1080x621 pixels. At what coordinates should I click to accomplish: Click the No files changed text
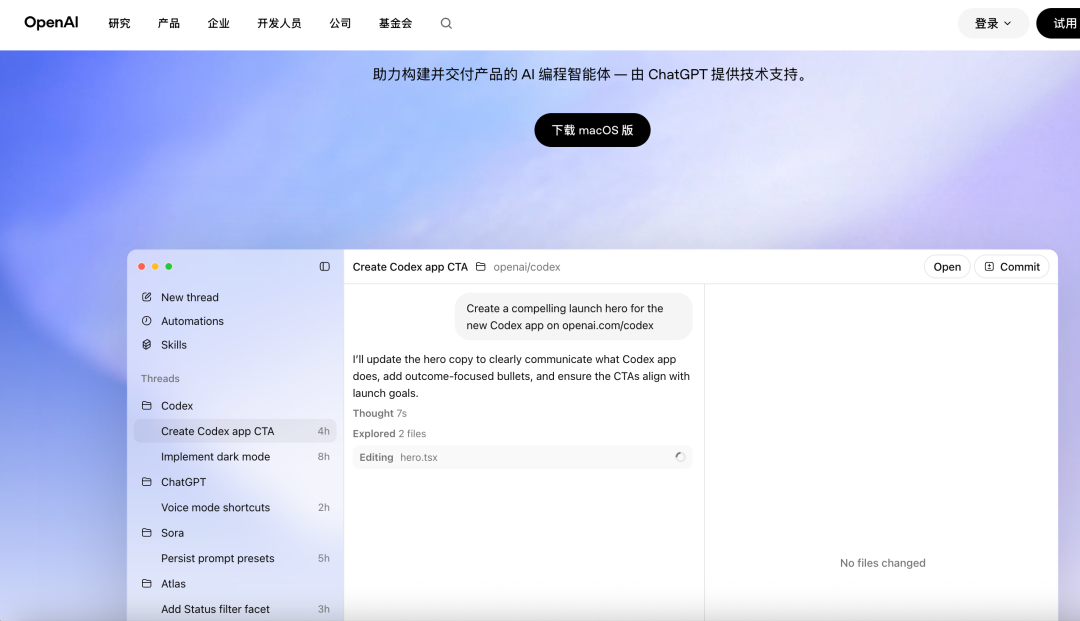click(882, 562)
